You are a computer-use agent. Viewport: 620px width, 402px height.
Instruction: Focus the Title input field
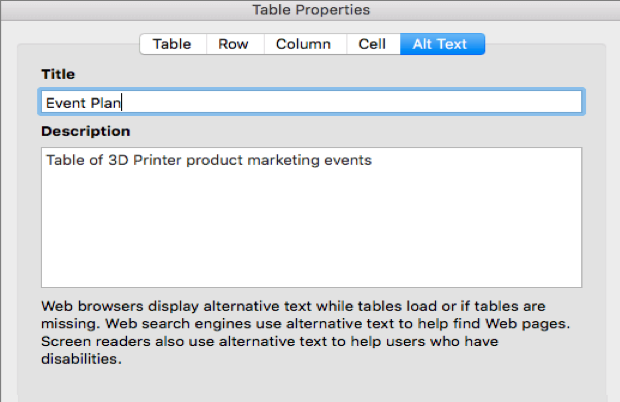pyautogui.click(x=350, y=102)
